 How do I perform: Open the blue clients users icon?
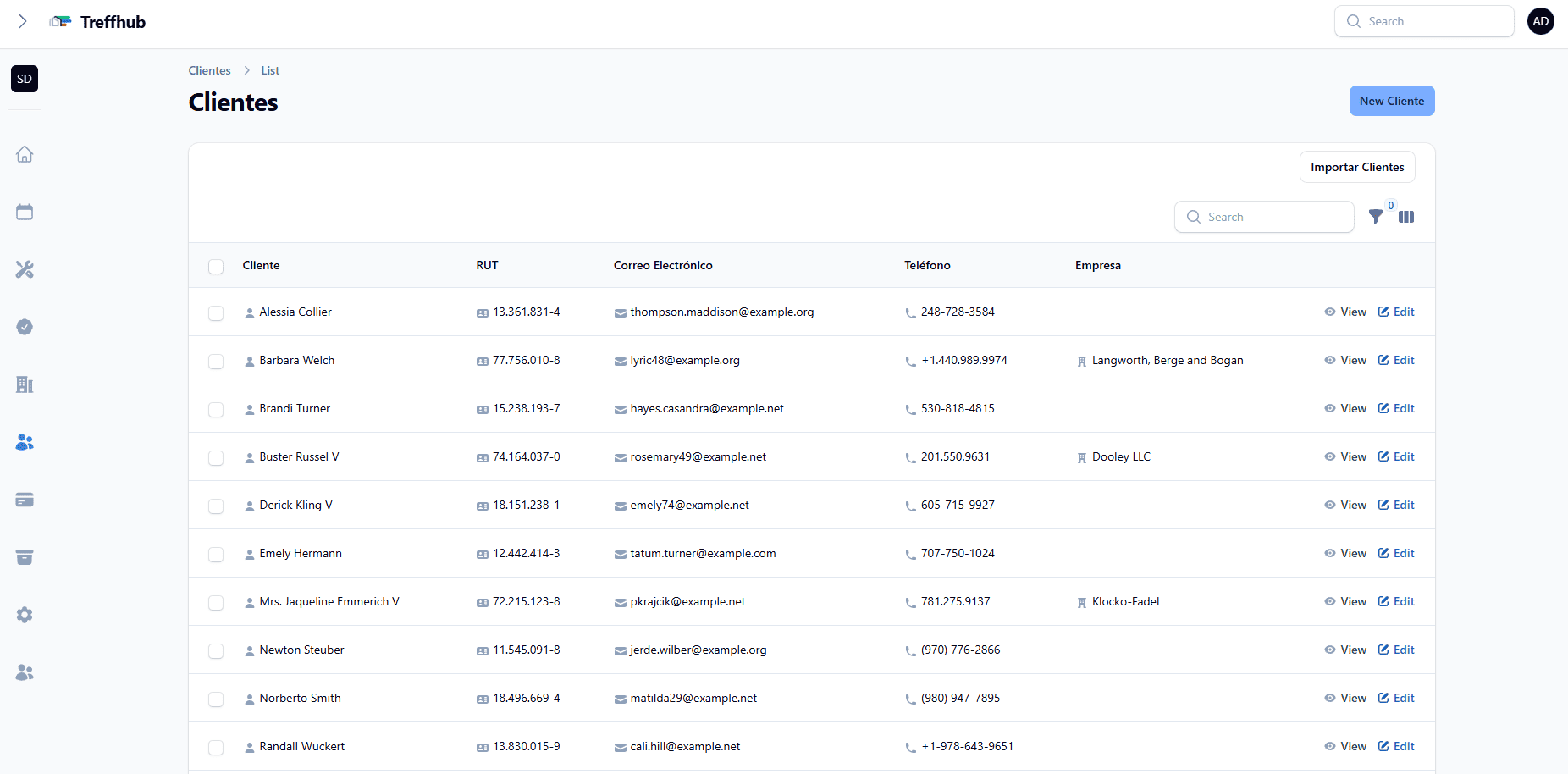(x=25, y=442)
